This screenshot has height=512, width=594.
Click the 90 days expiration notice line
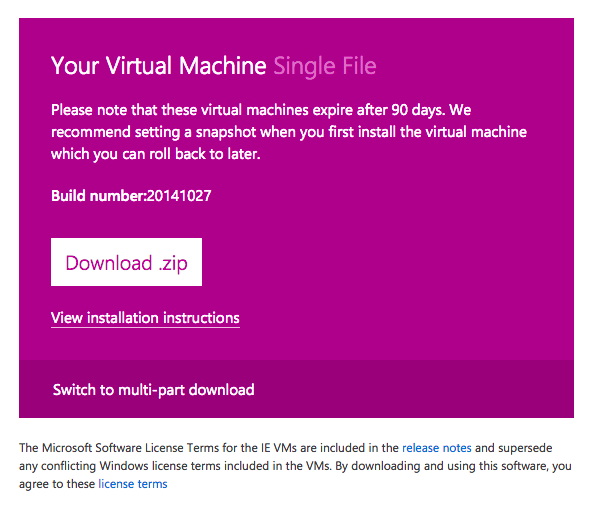[x=261, y=110]
